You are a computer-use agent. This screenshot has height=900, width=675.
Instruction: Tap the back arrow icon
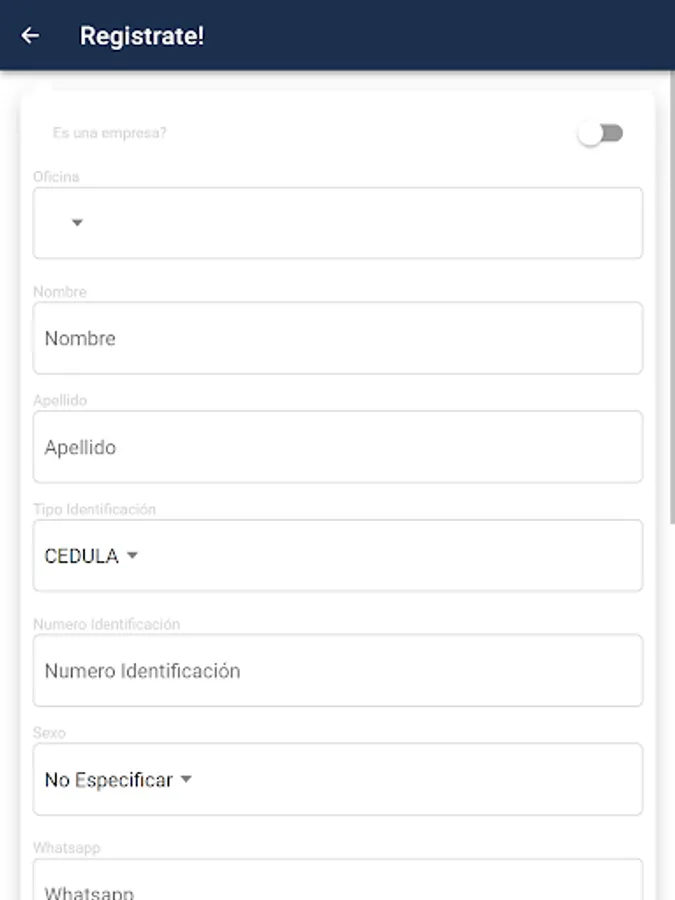pos(30,36)
